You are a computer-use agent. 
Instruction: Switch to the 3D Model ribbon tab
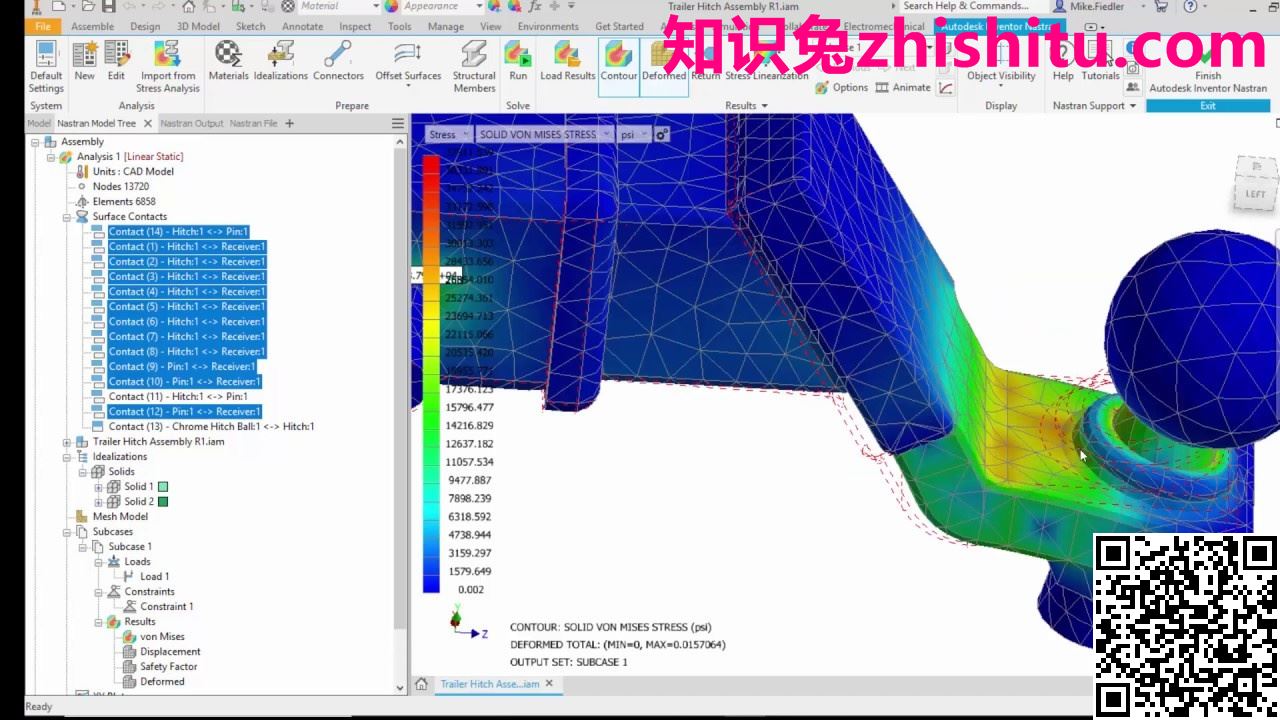(x=198, y=26)
